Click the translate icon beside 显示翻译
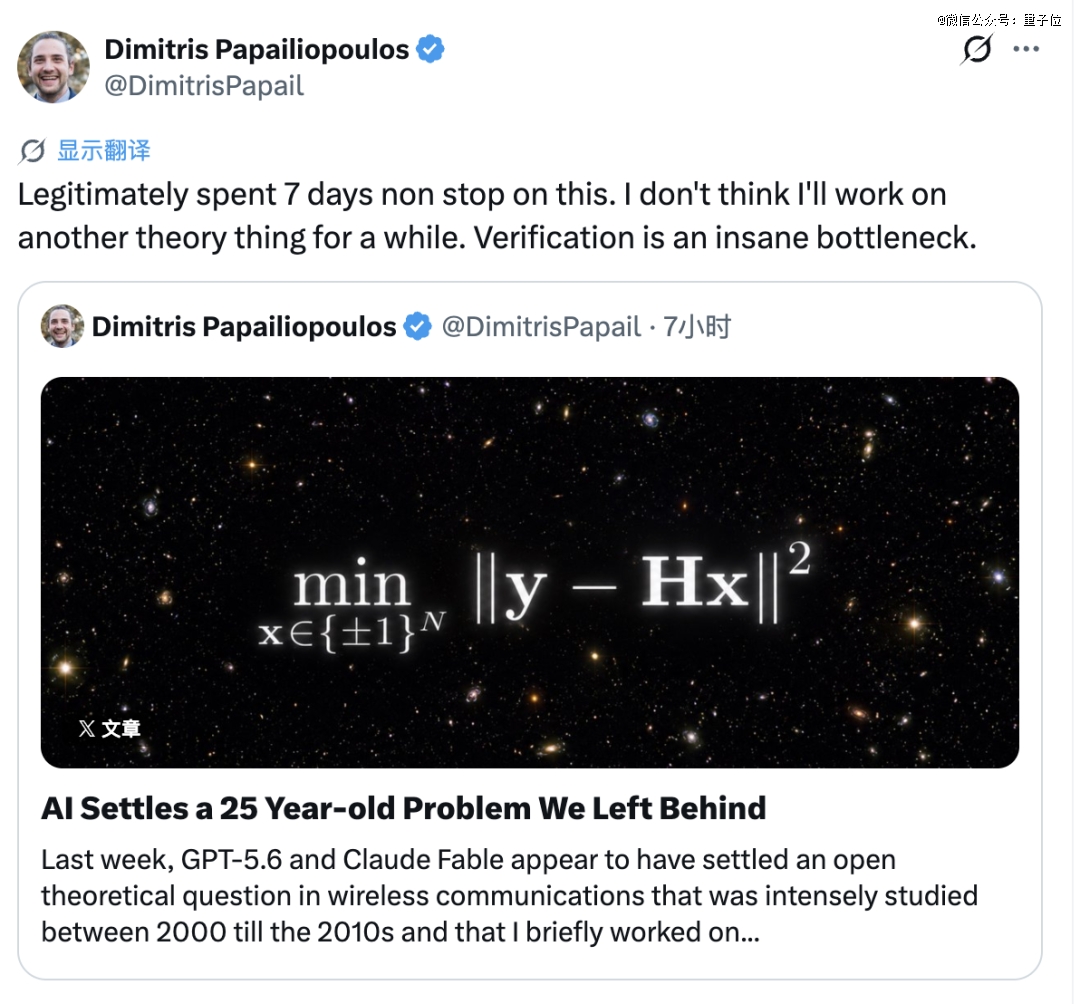This screenshot has height=1004, width=1080. point(32,151)
